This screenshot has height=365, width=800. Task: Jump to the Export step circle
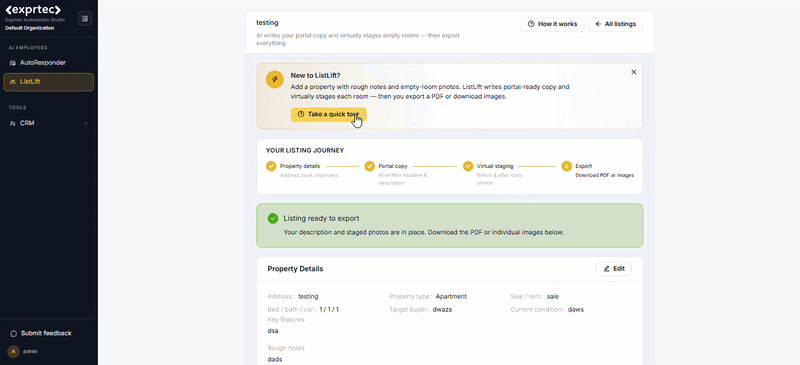(566, 166)
